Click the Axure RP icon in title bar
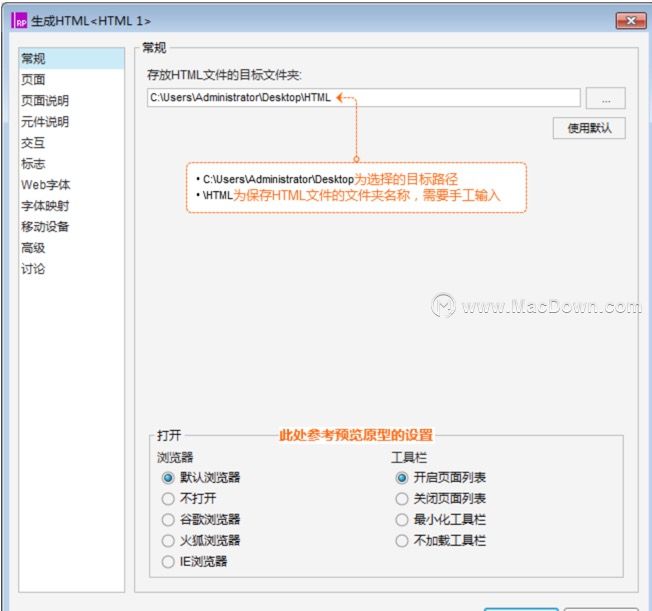652x611 pixels. pos(19,20)
